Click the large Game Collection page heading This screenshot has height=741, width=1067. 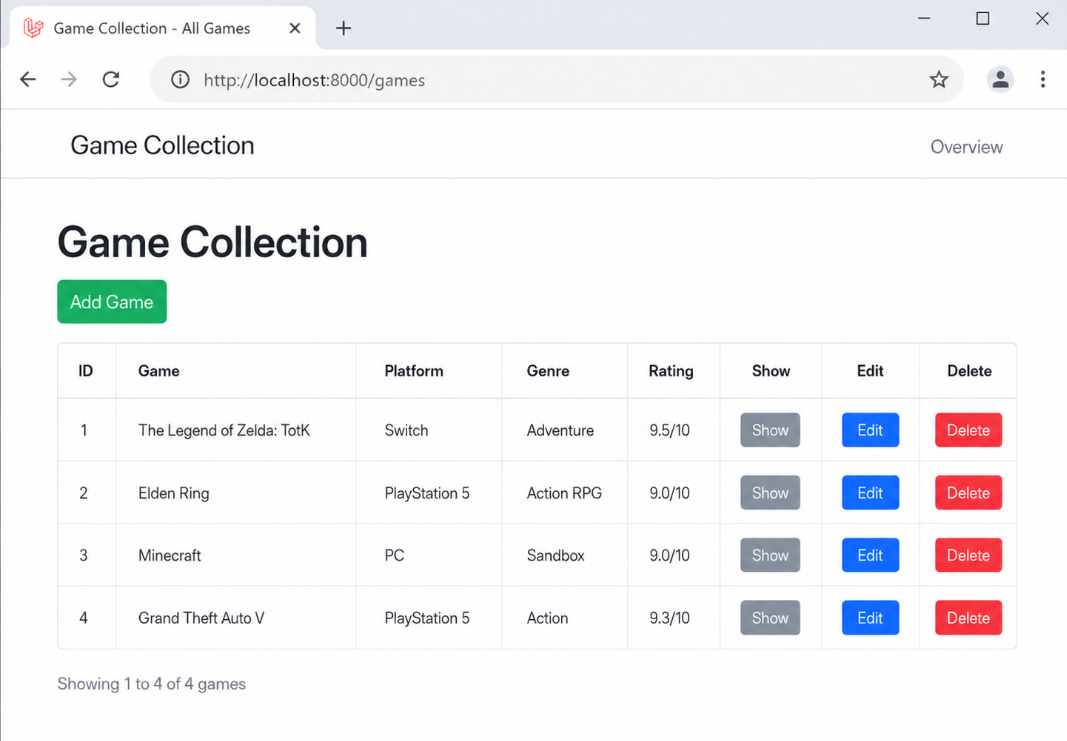(x=212, y=242)
